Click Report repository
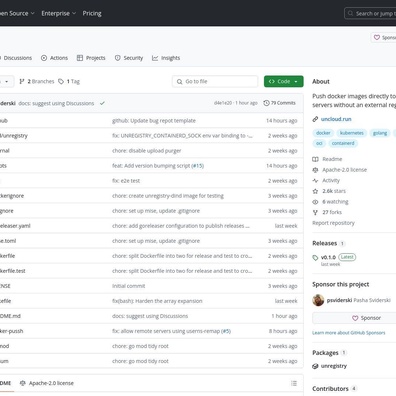This screenshot has width=396, height=396. pos(333,223)
